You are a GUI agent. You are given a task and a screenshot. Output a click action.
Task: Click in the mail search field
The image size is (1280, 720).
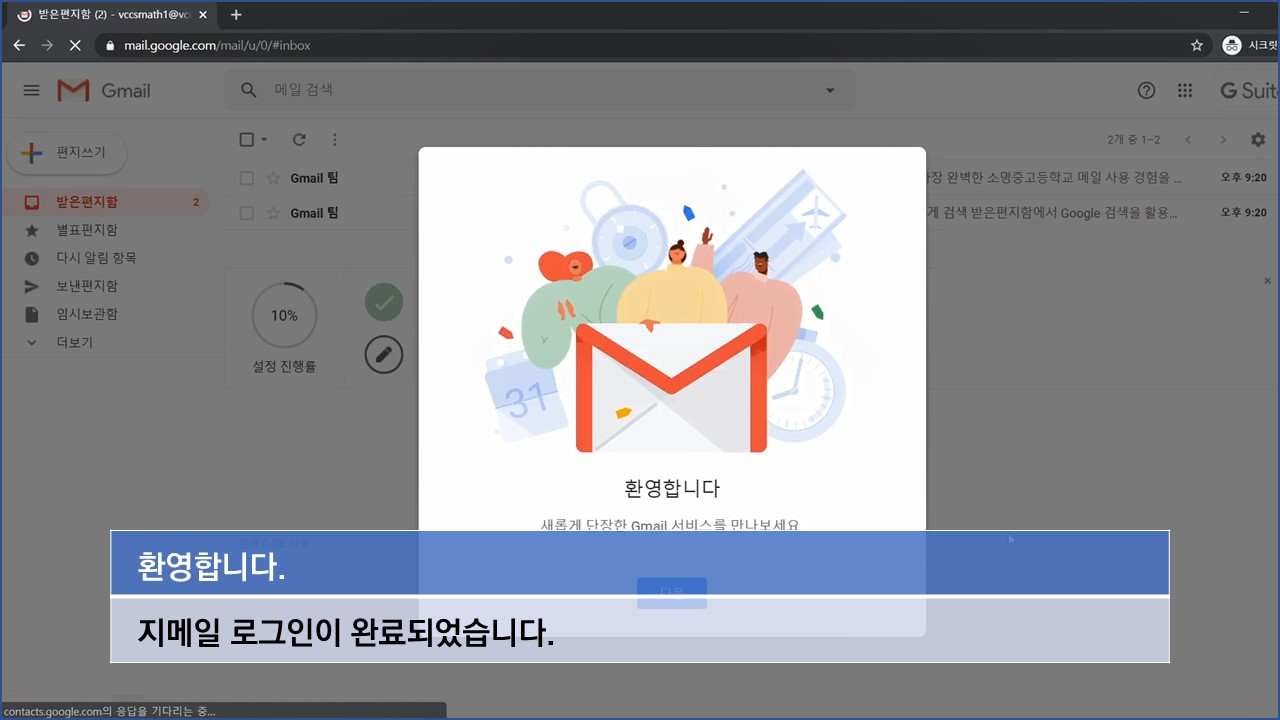[540, 90]
